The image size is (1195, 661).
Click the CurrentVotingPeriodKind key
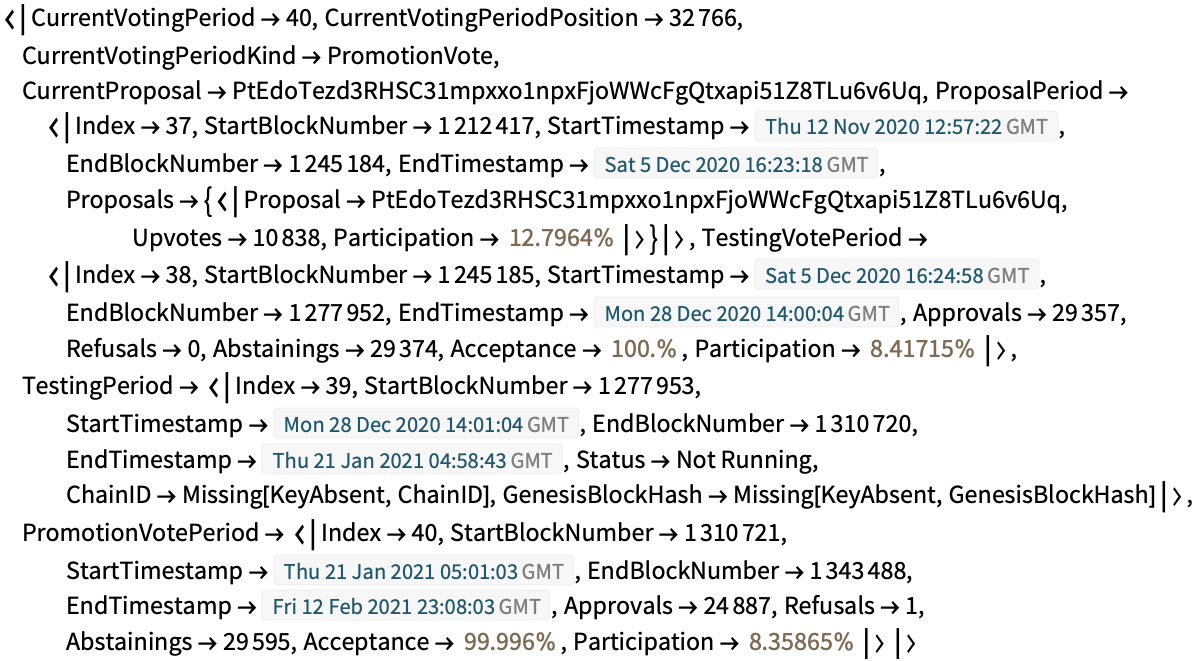tap(159, 56)
